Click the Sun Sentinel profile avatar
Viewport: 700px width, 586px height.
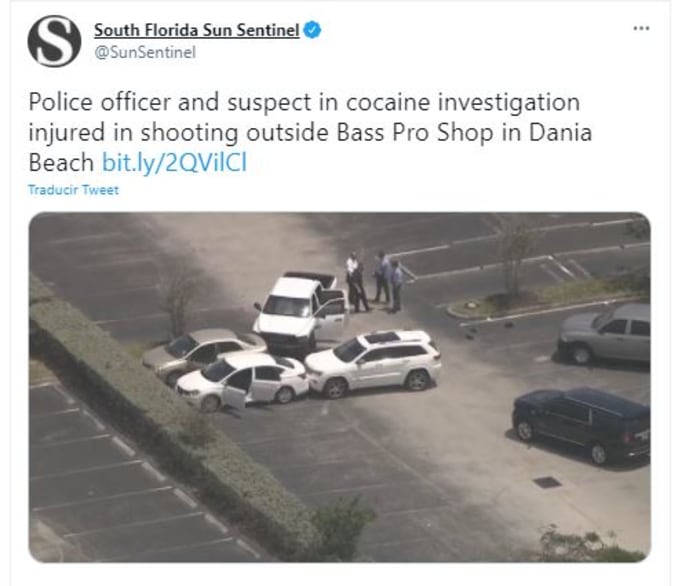pos(54,41)
